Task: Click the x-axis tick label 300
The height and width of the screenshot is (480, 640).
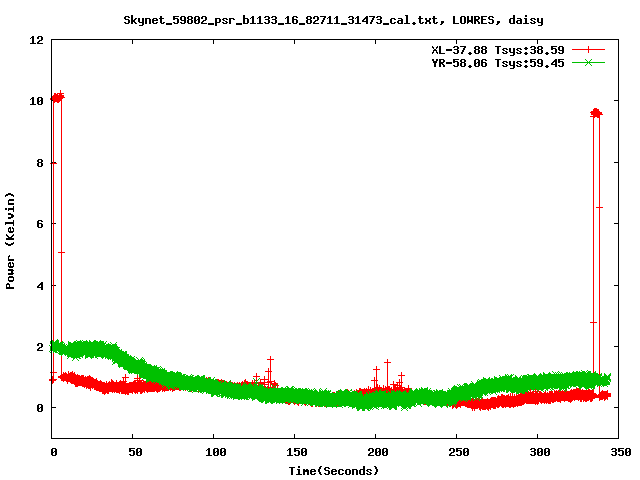Action: point(540,452)
